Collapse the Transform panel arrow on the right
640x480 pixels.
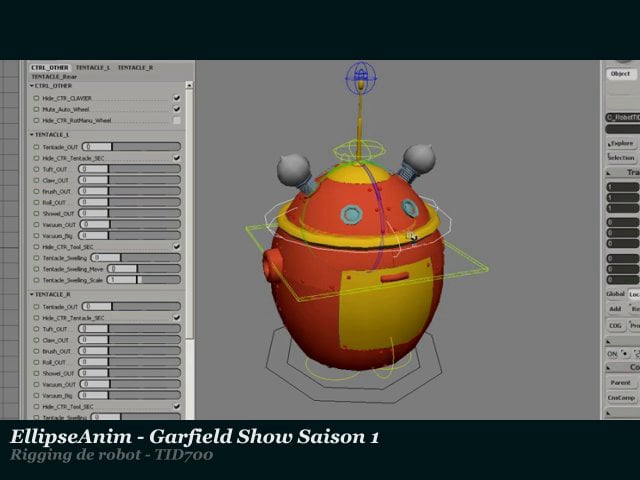608,173
